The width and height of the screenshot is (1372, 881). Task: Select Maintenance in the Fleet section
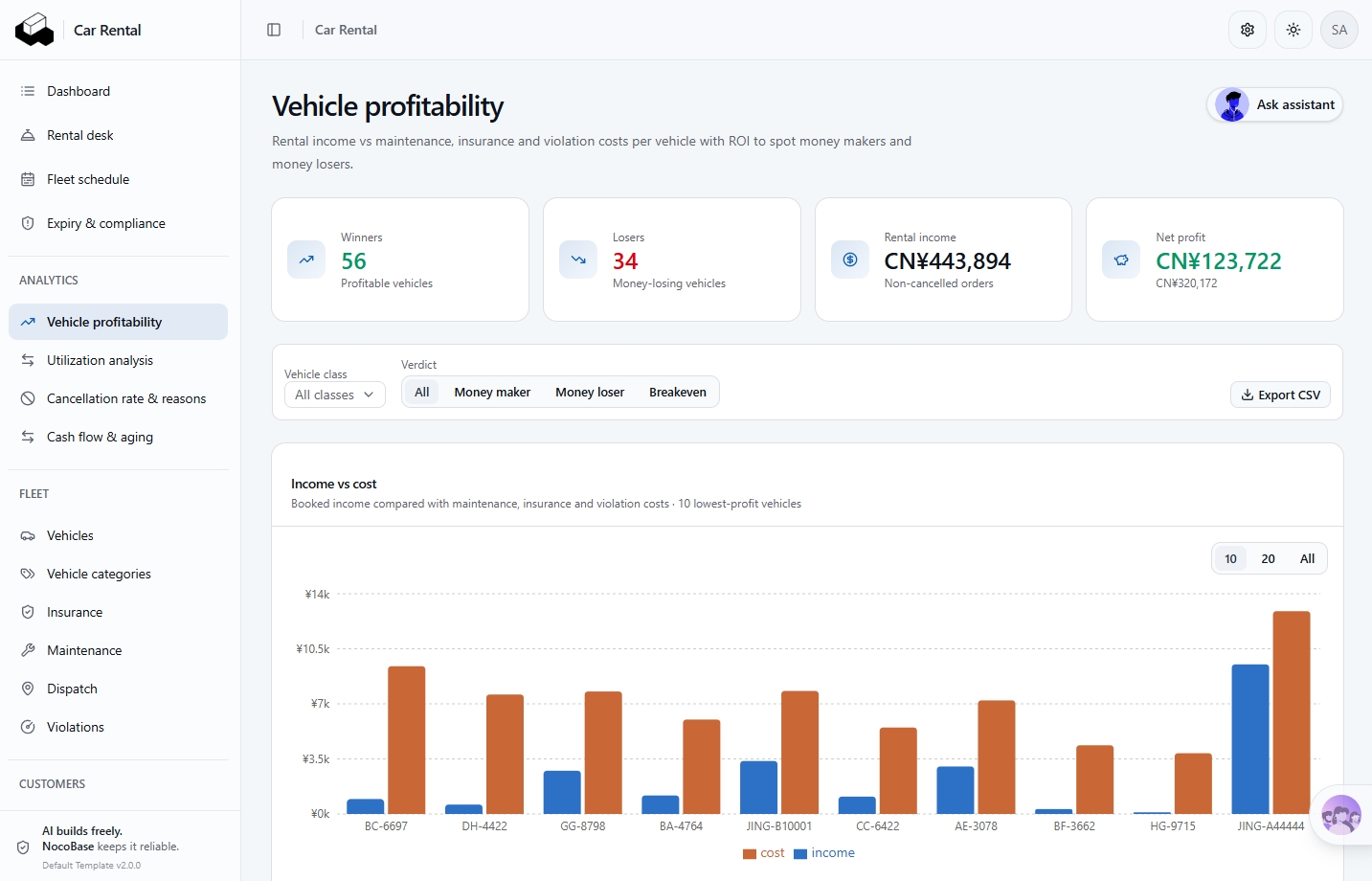[x=118, y=650]
